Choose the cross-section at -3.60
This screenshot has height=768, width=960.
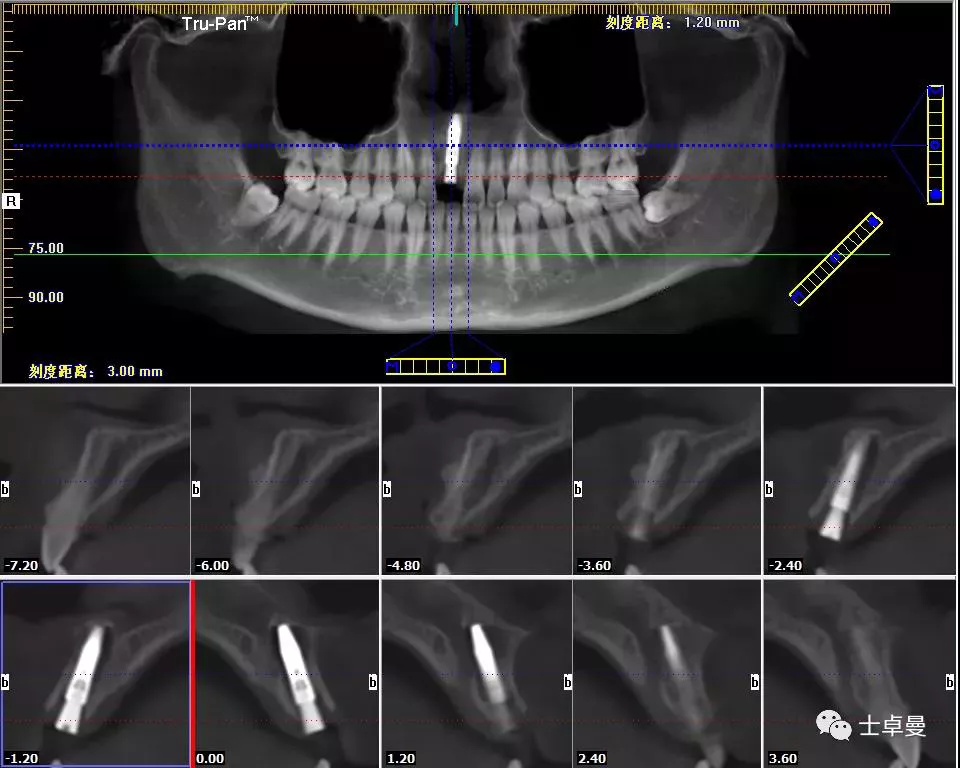tap(667, 480)
